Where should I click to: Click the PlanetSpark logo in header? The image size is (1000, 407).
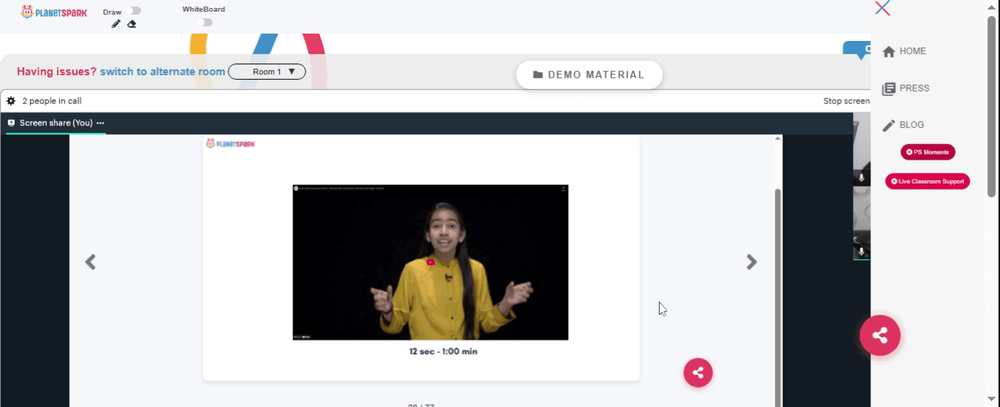54,12
